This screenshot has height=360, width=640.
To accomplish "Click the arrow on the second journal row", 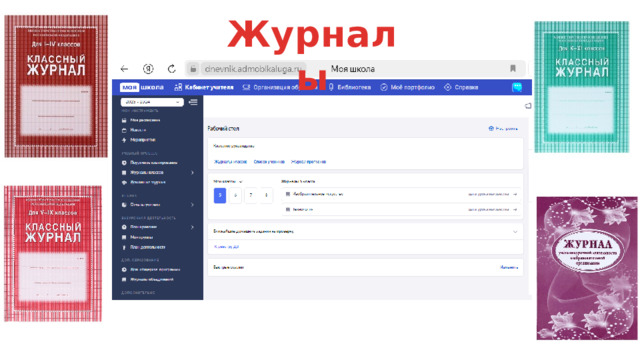I will point(515,209).
